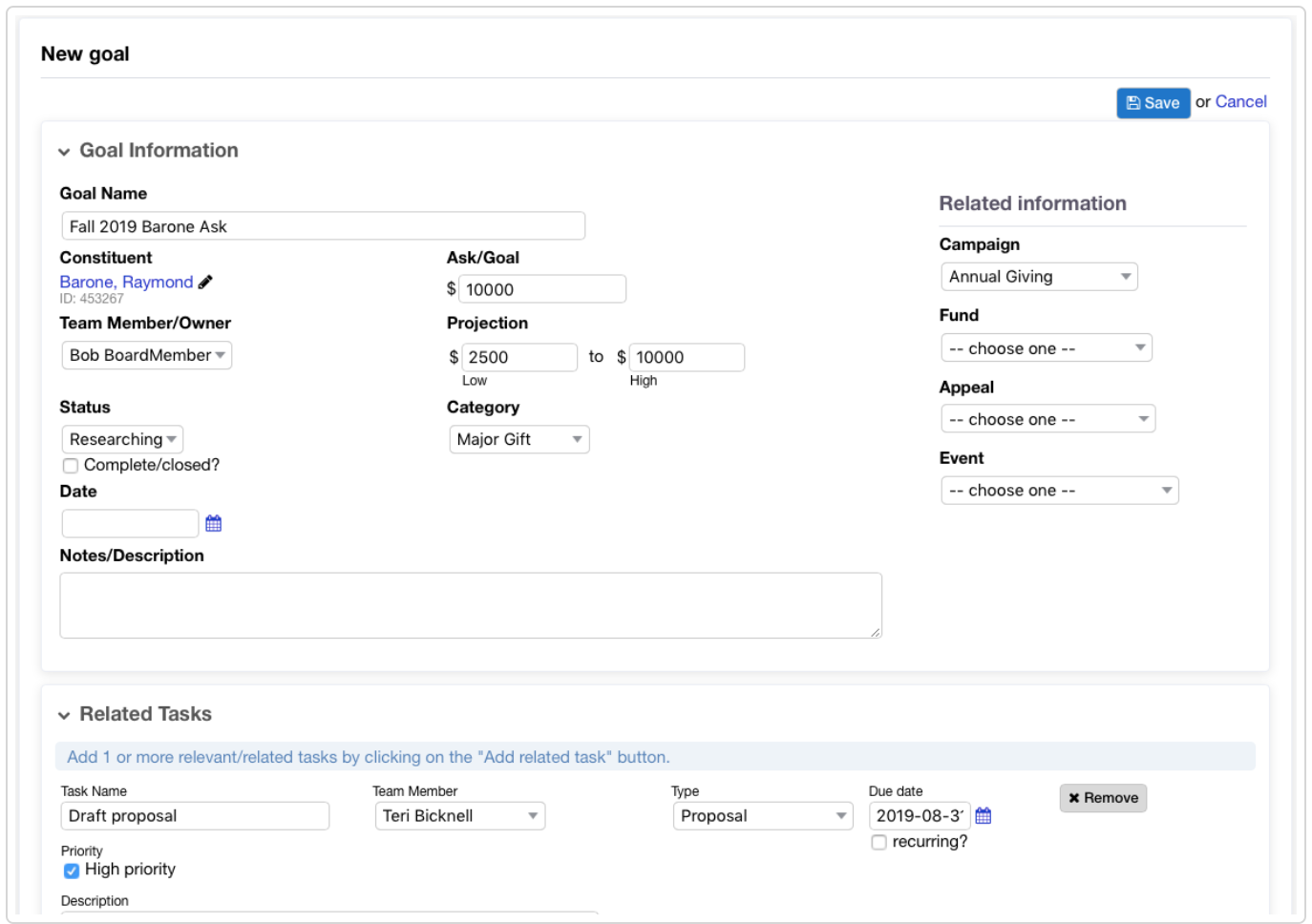1312x924 pixels.
Task: Click into the Notes/Description text area
Action: (470, 605)
